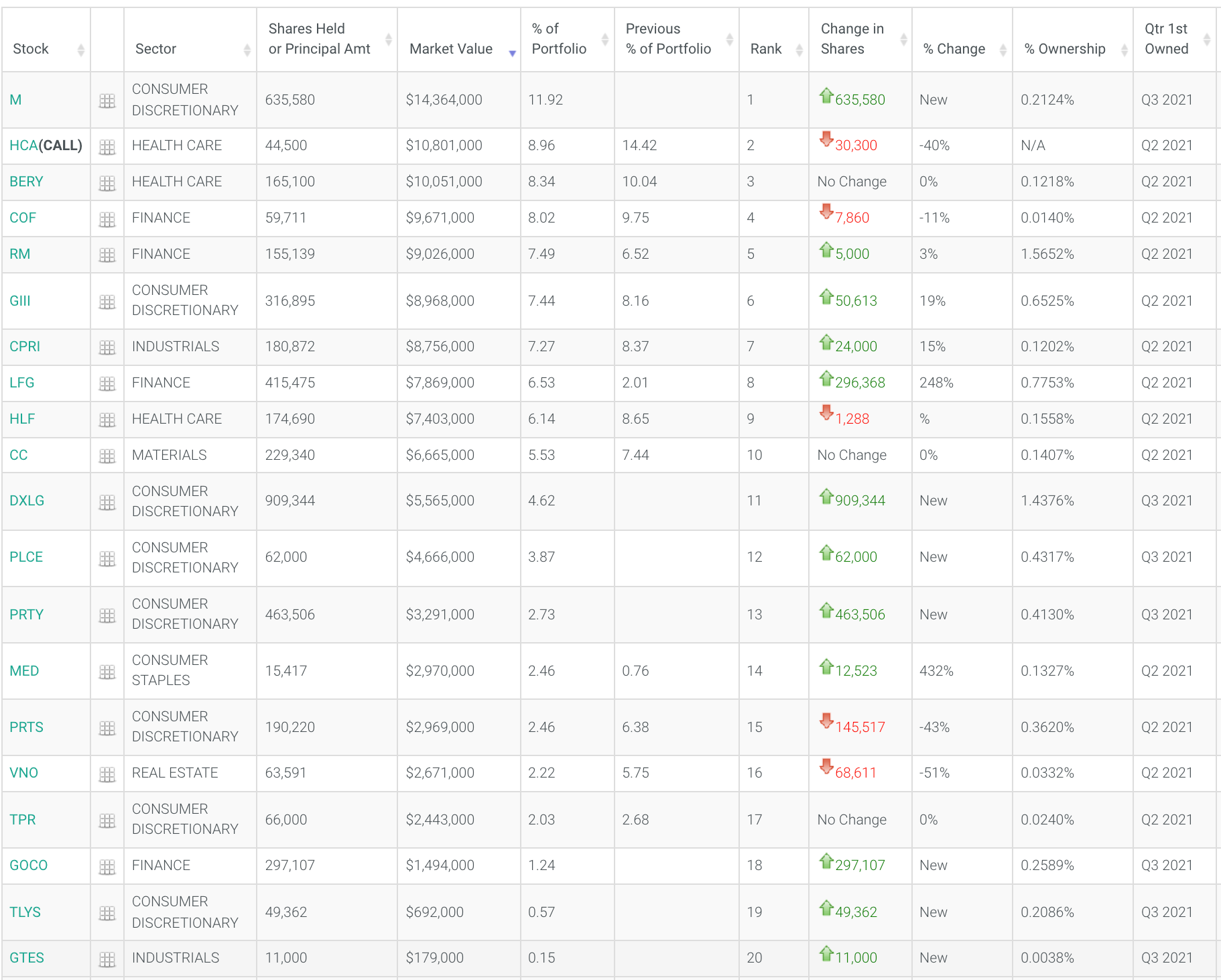Open the grid icon in the PRTY row
This screenshot has height=980, width=1221.
coord(107,616)
